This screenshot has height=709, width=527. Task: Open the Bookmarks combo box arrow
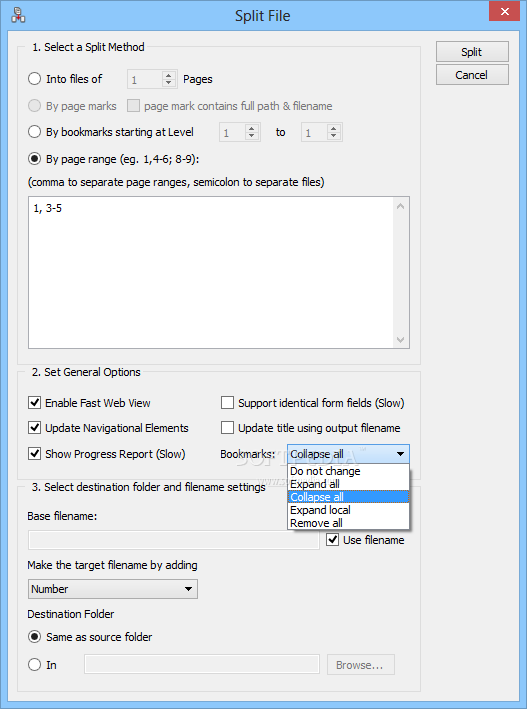pyautogui.click(x=400, y=454)
